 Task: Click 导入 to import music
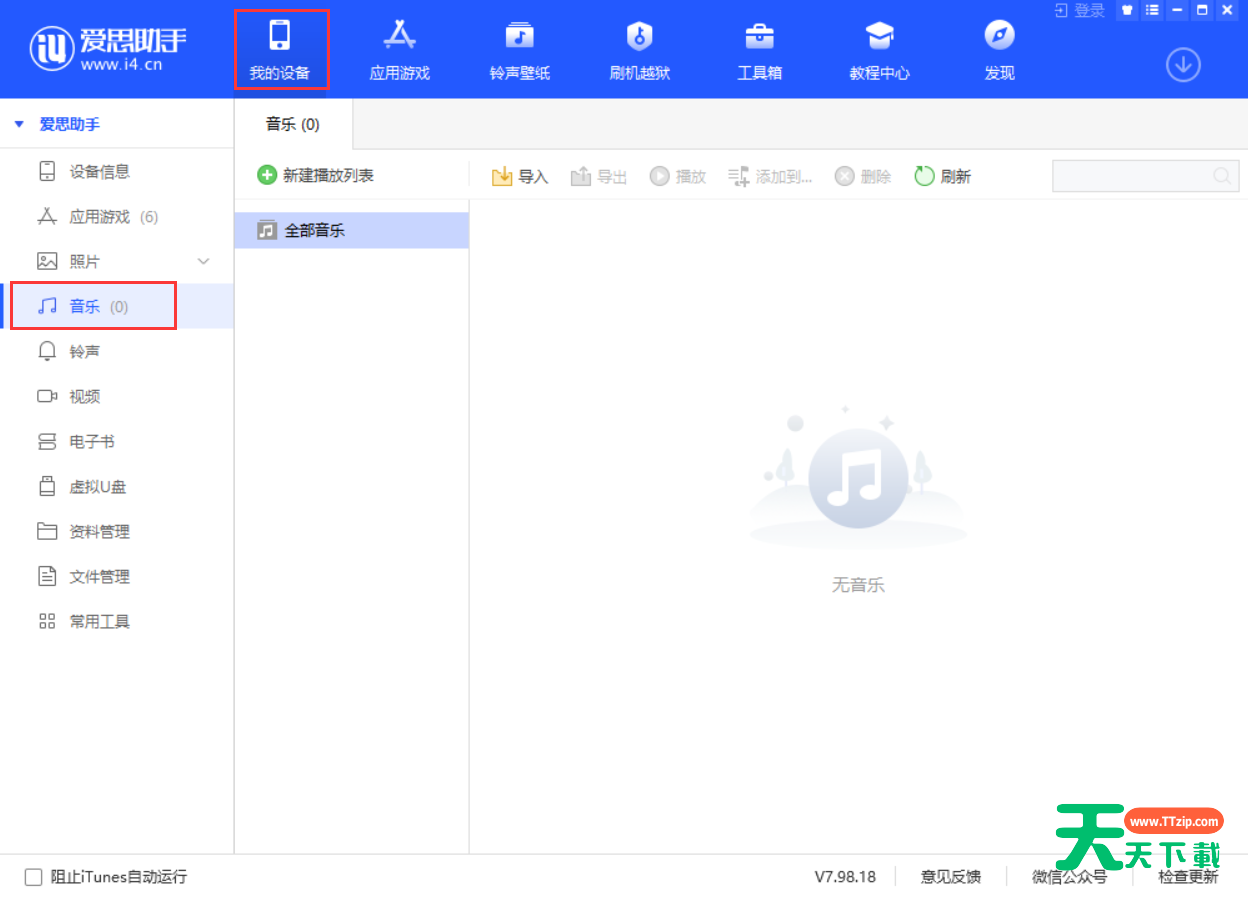pyautogui.click(x=520, y=176)
